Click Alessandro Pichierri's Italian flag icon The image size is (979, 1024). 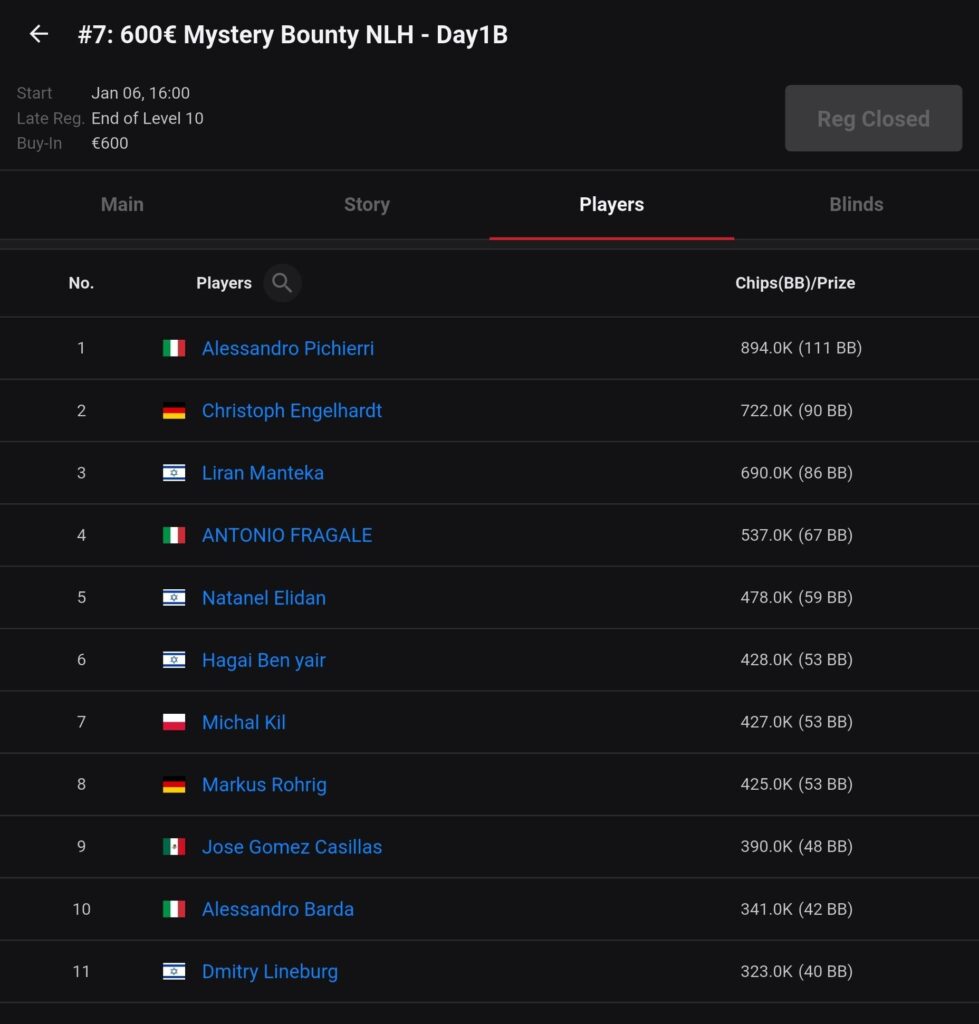(x=174, y=348)
